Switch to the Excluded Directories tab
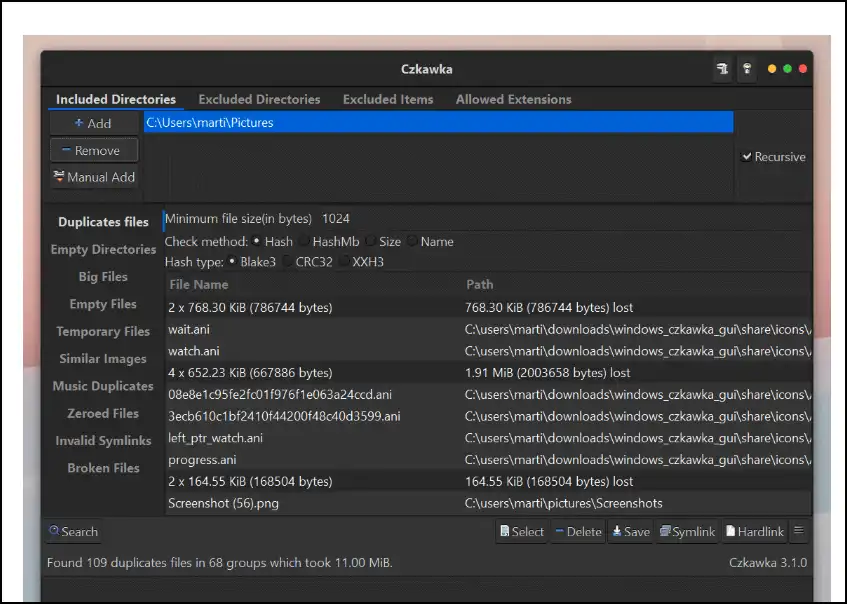Viewport: 847px width, 604px height. point(259,99)
